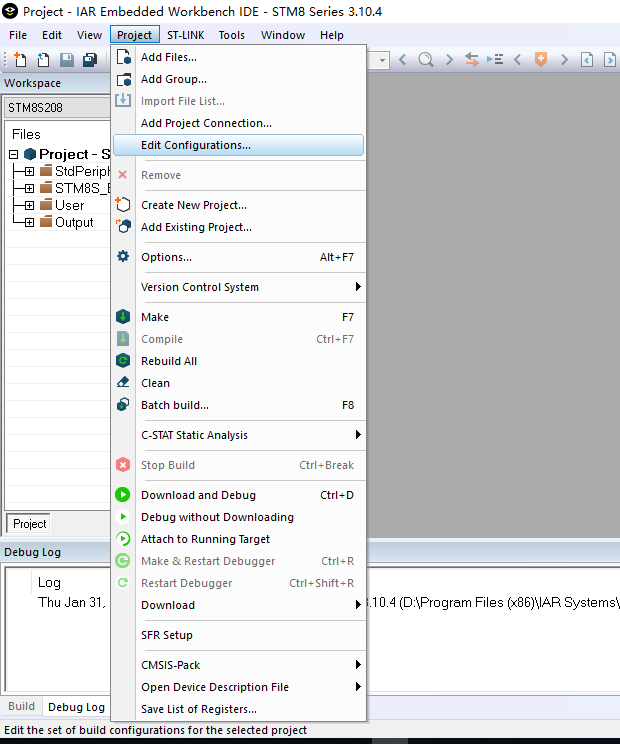Click the Make build icon in the menu
The image size is (620, 744).
[123, 316]
